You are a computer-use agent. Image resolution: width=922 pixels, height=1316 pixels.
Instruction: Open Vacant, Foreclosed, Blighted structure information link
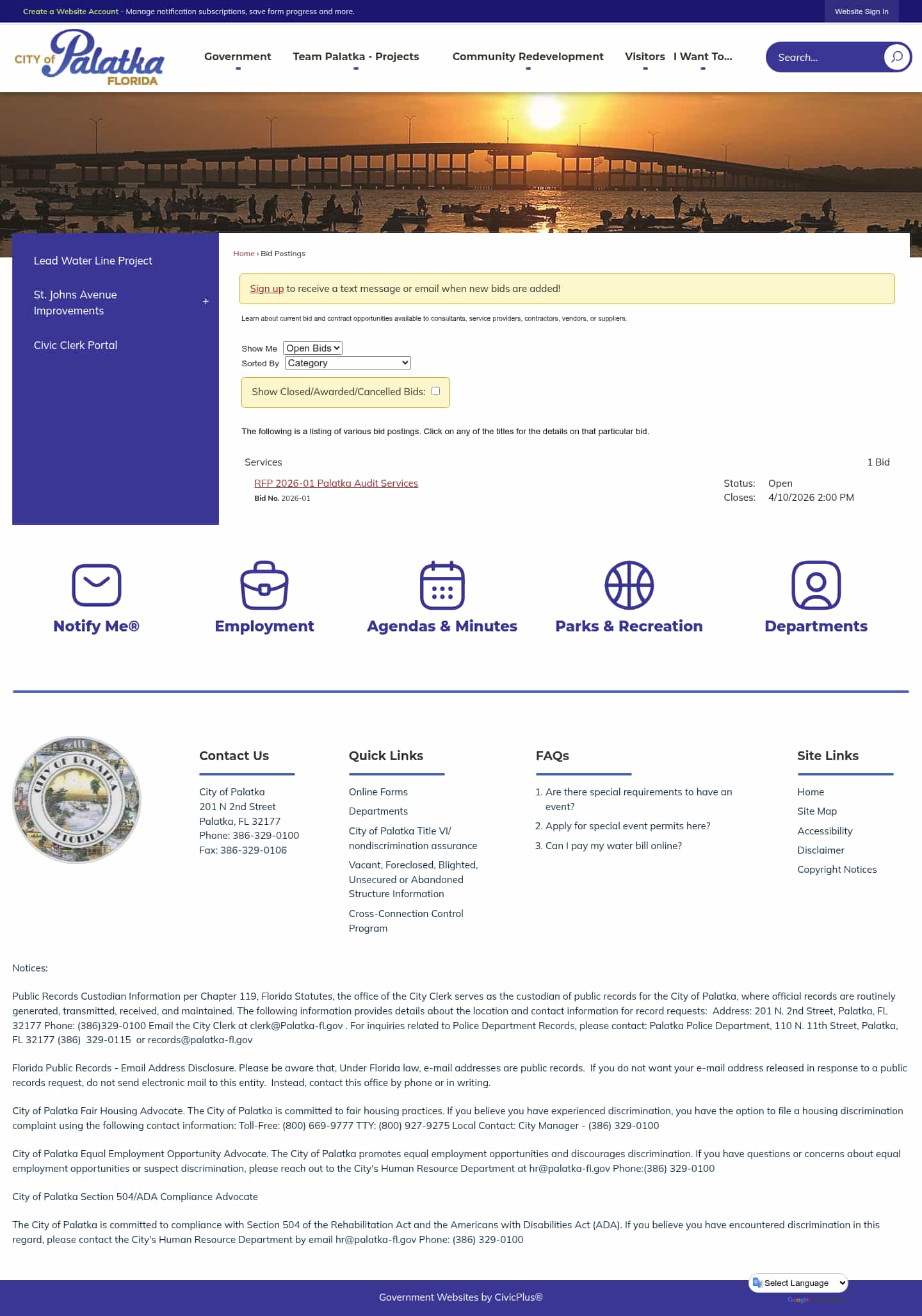click(x=414, y=879)
